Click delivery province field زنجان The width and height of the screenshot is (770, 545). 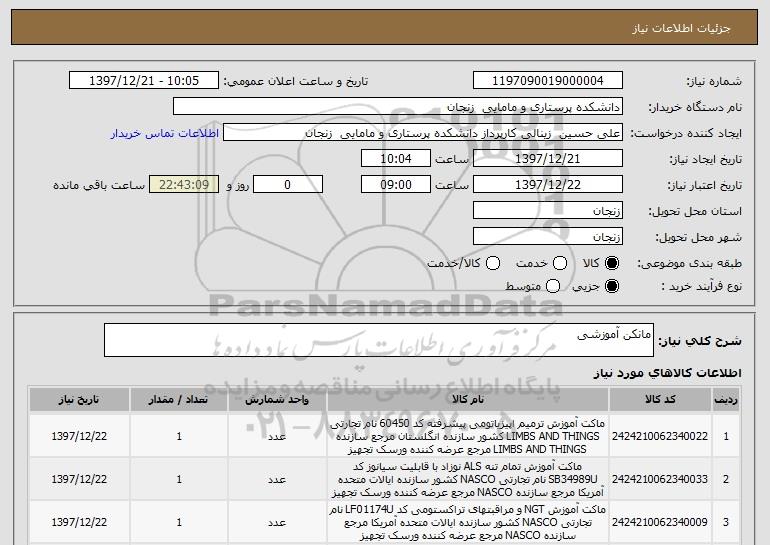coord(548,211)
